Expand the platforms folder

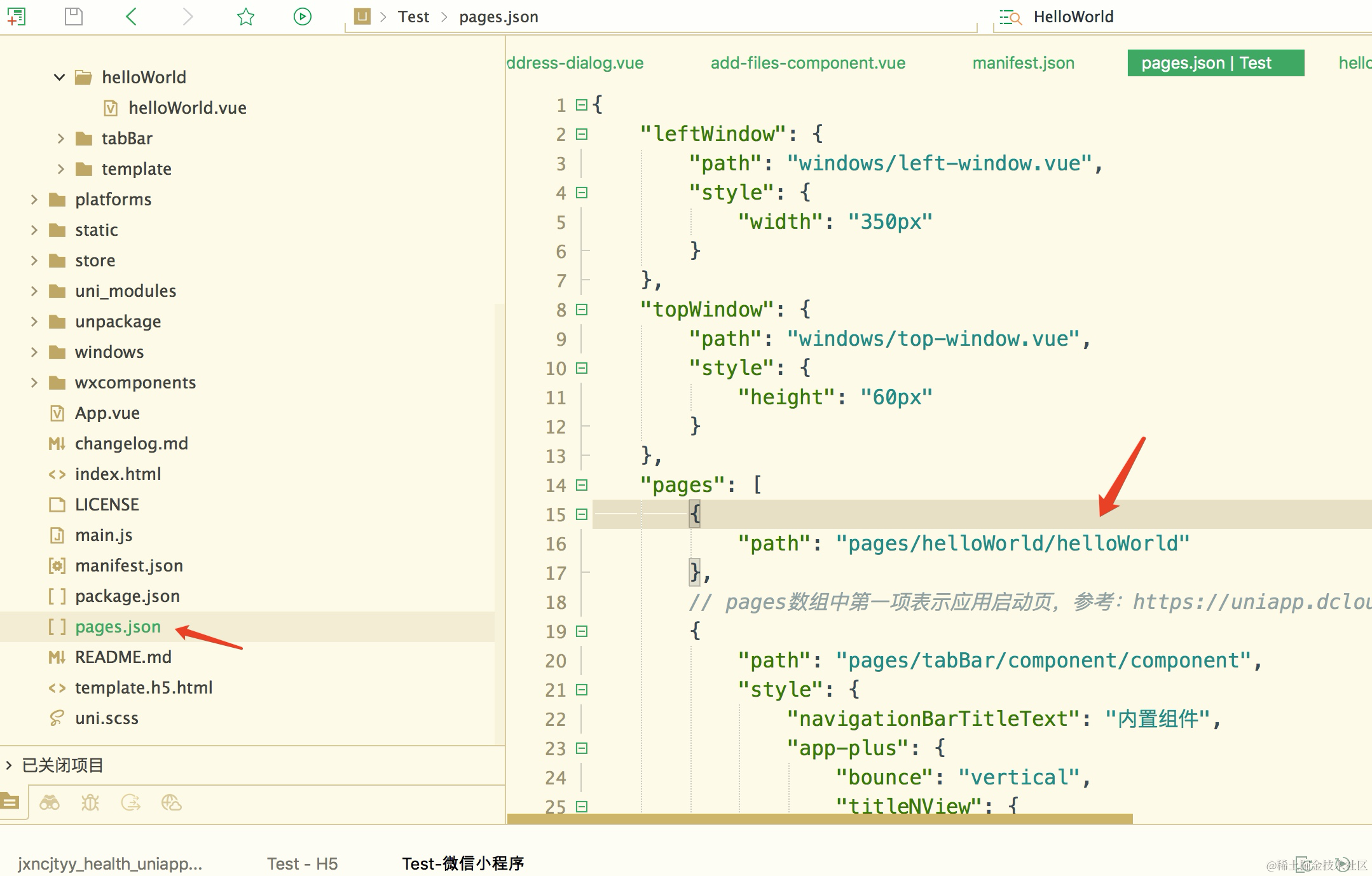click(34, 200)
